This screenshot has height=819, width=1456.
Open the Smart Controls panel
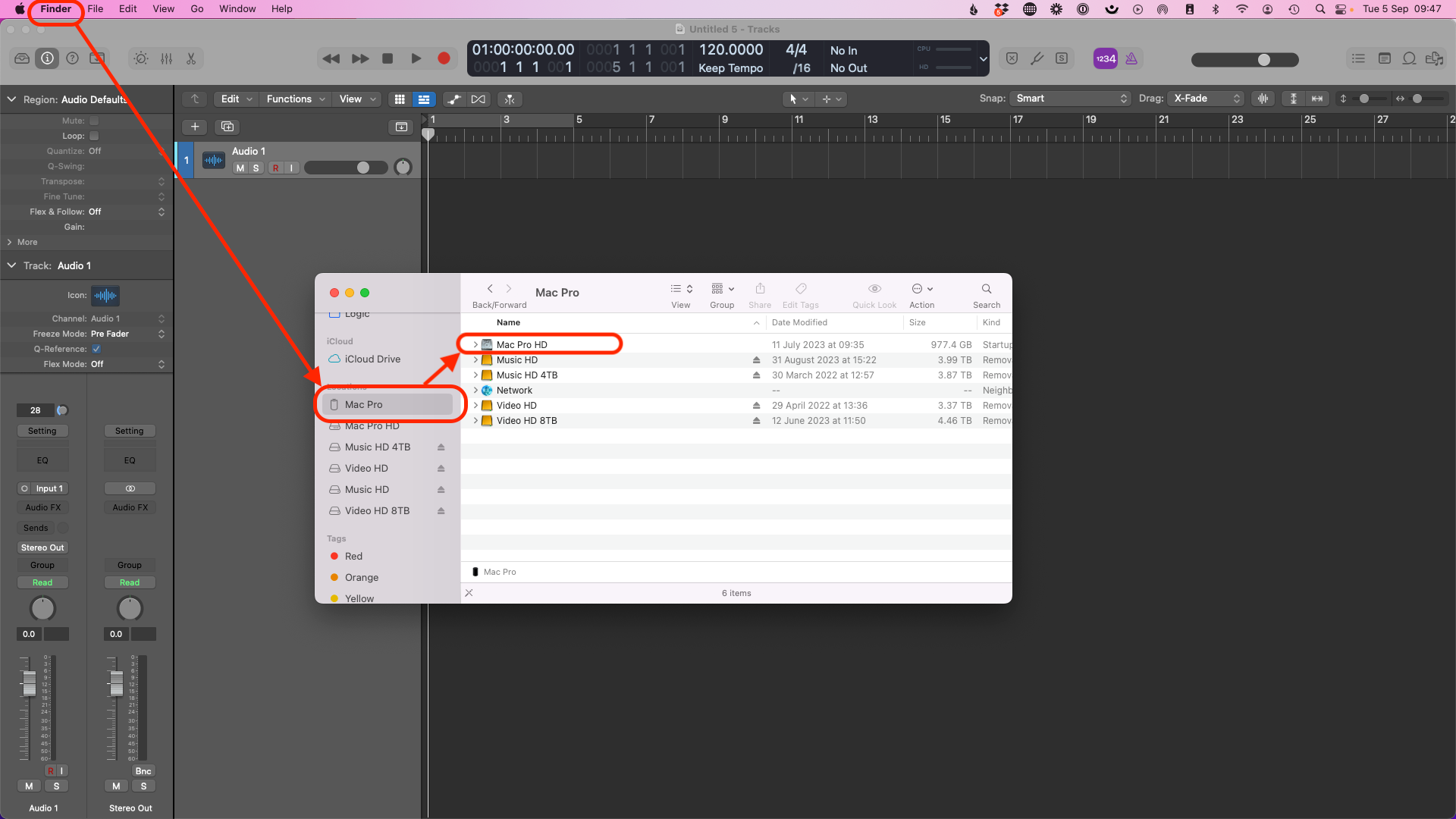140,58
